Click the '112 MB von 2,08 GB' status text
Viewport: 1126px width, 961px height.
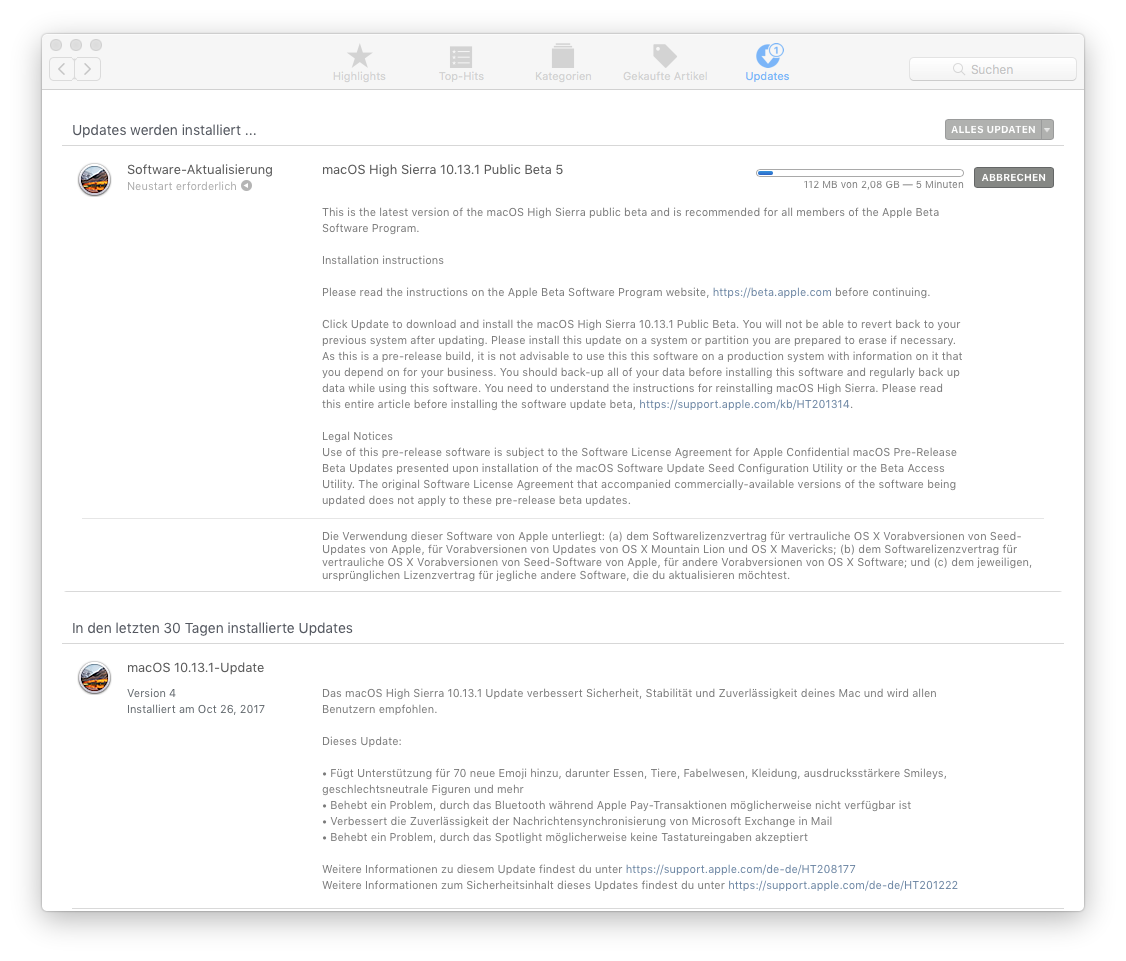click(851, 185)
